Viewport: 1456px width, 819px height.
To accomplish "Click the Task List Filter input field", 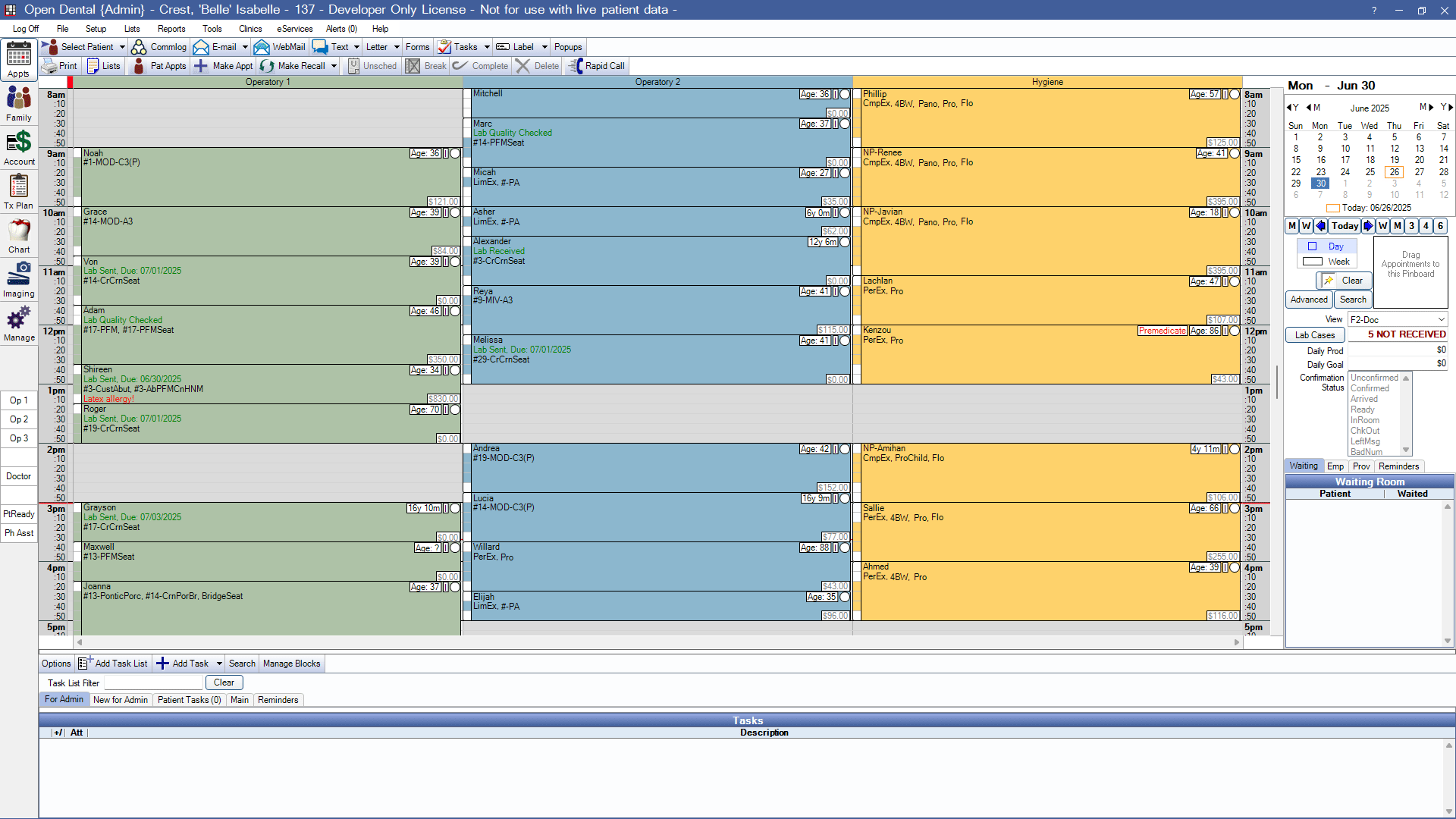I will click(154, 683).
